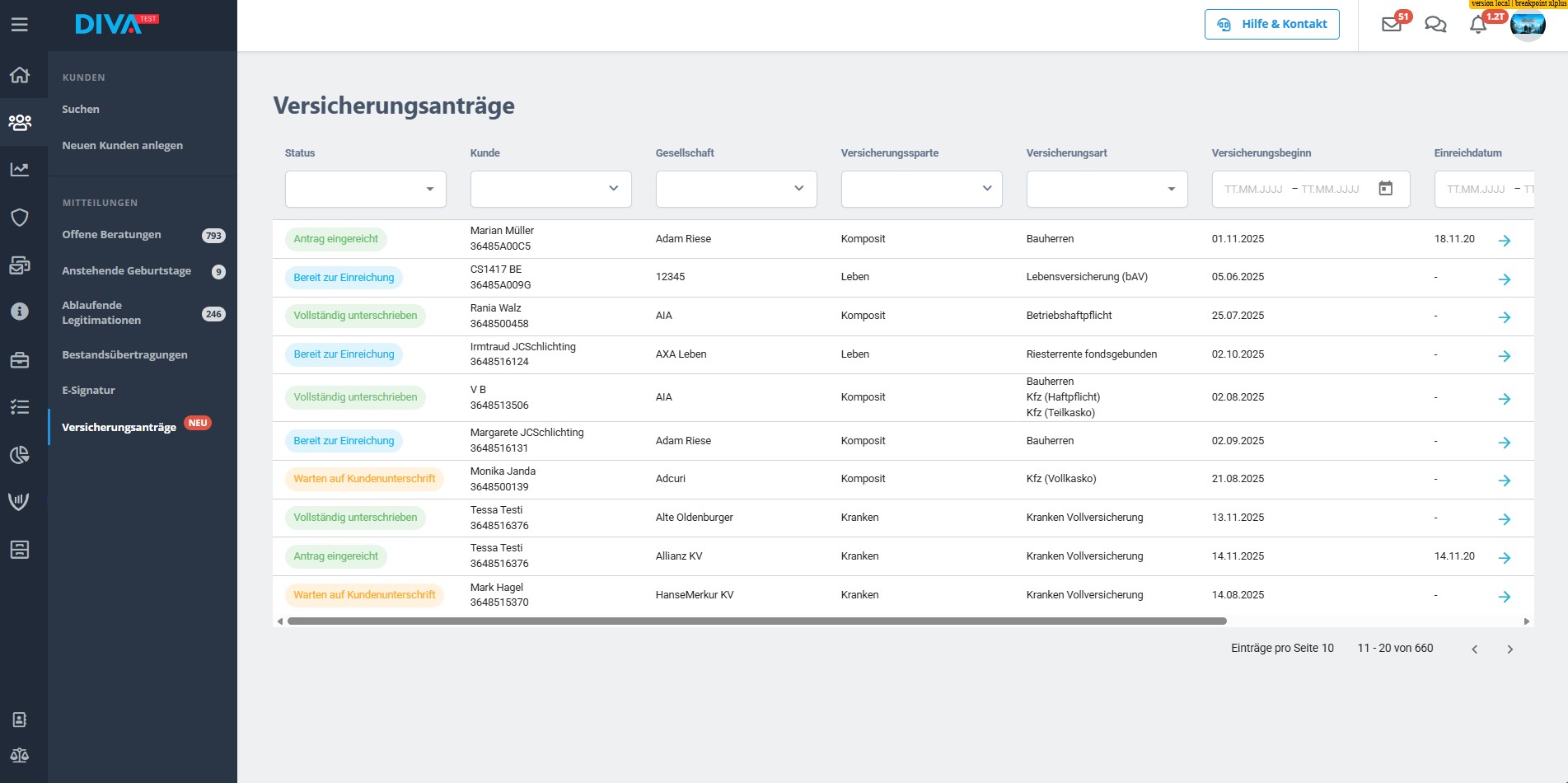Expand the Gesellschaft filter dropdown
The image size is (1568, 783).
(x=736, y=189)
